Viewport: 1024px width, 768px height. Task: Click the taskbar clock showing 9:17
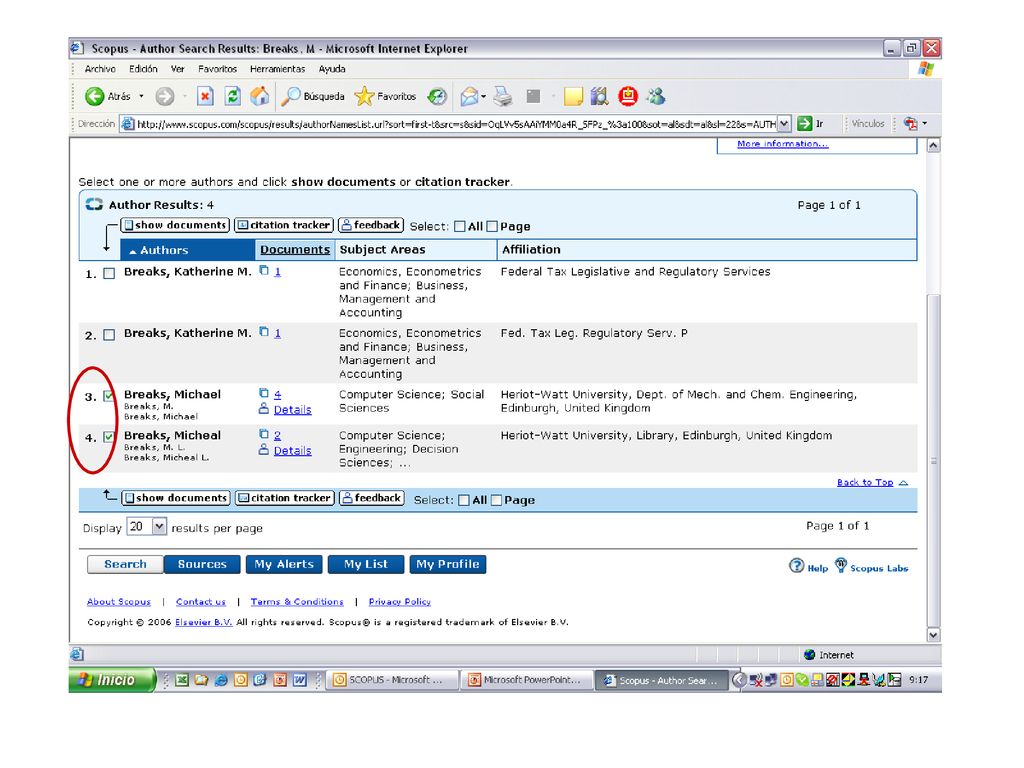(x=918, y=680)
